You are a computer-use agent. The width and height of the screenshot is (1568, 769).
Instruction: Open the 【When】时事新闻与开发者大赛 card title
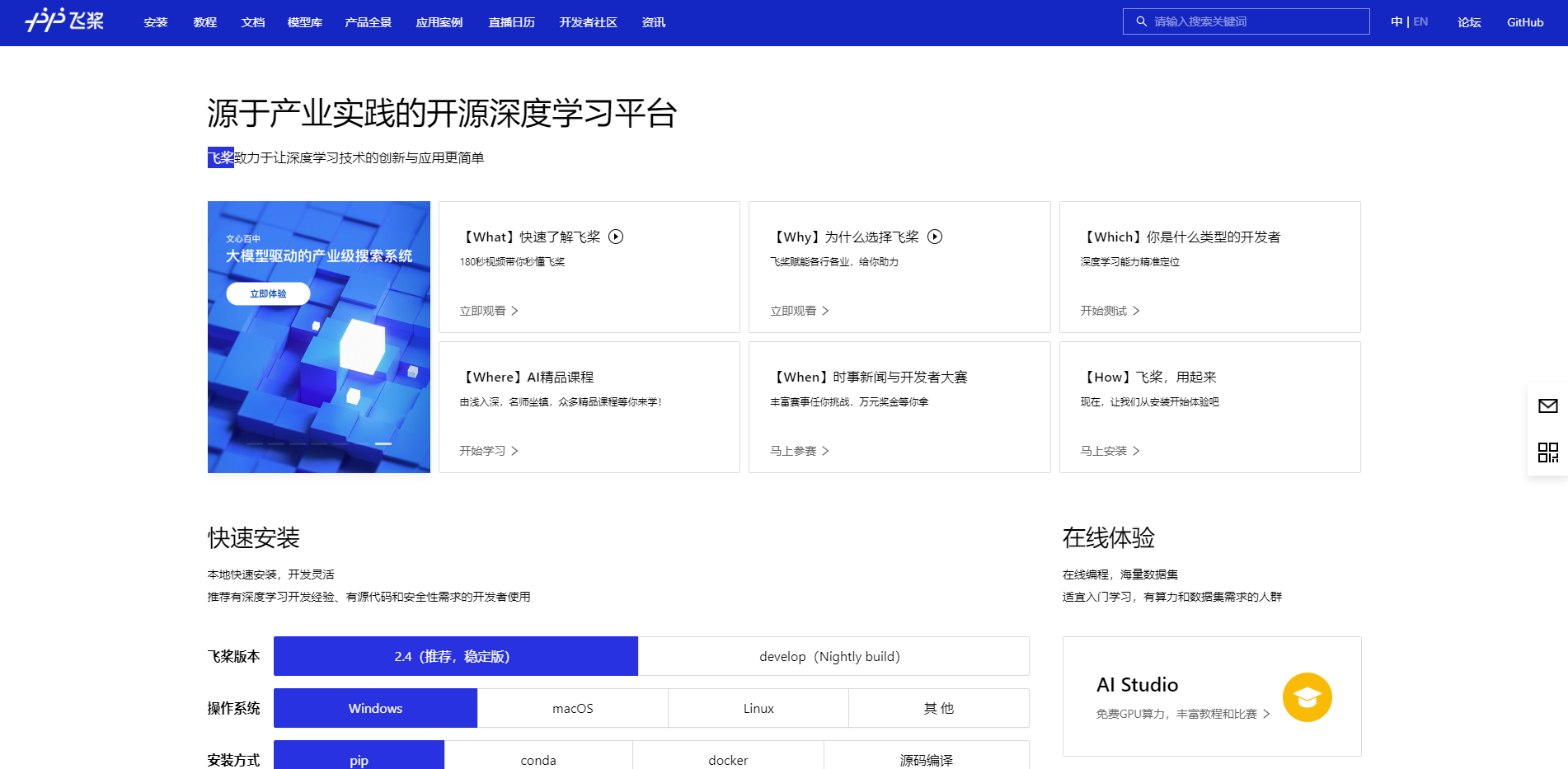pos(869,377)
